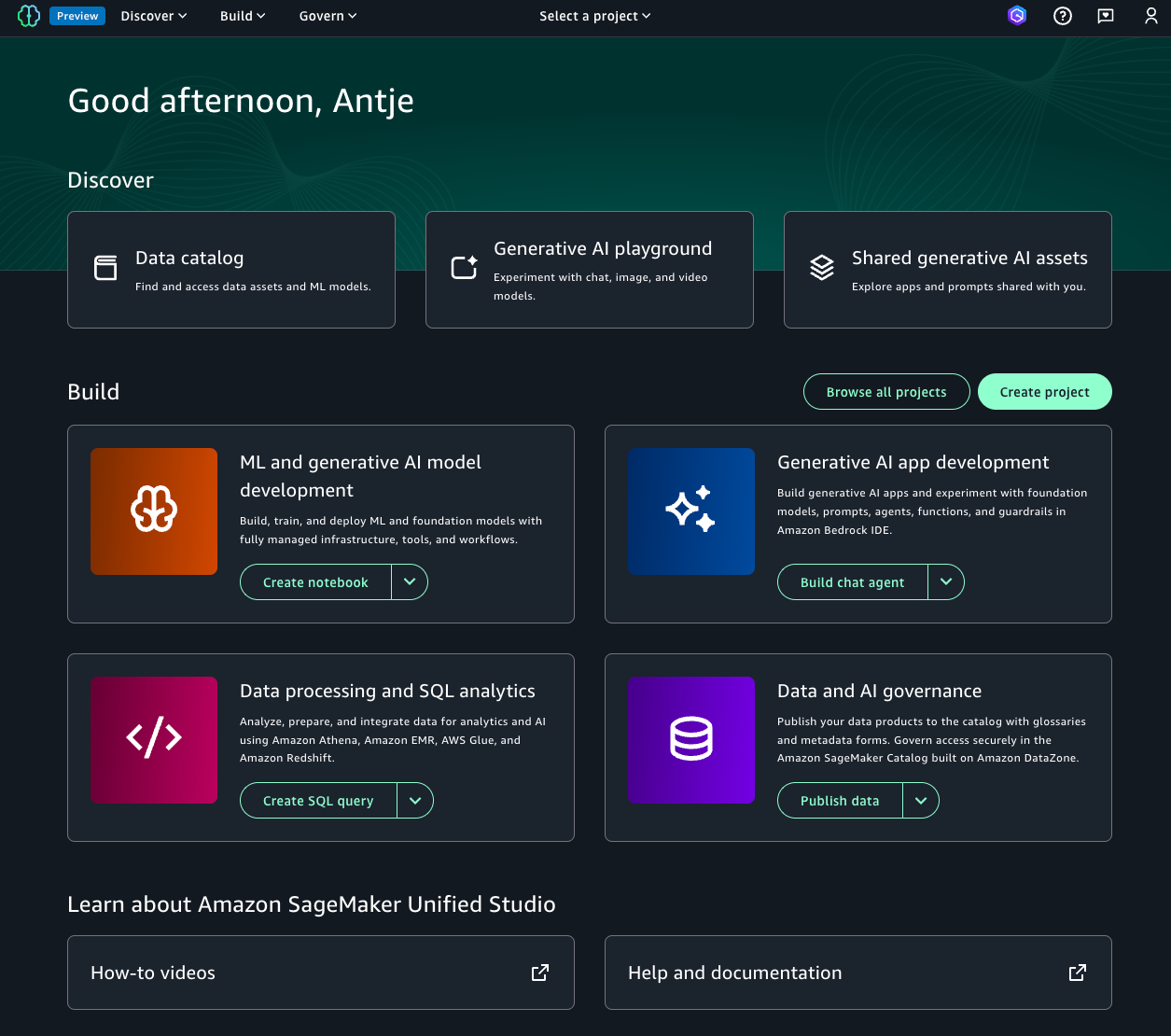
Task: Click the Shared generative AI assets layers icon
Action: pos(822,268)
